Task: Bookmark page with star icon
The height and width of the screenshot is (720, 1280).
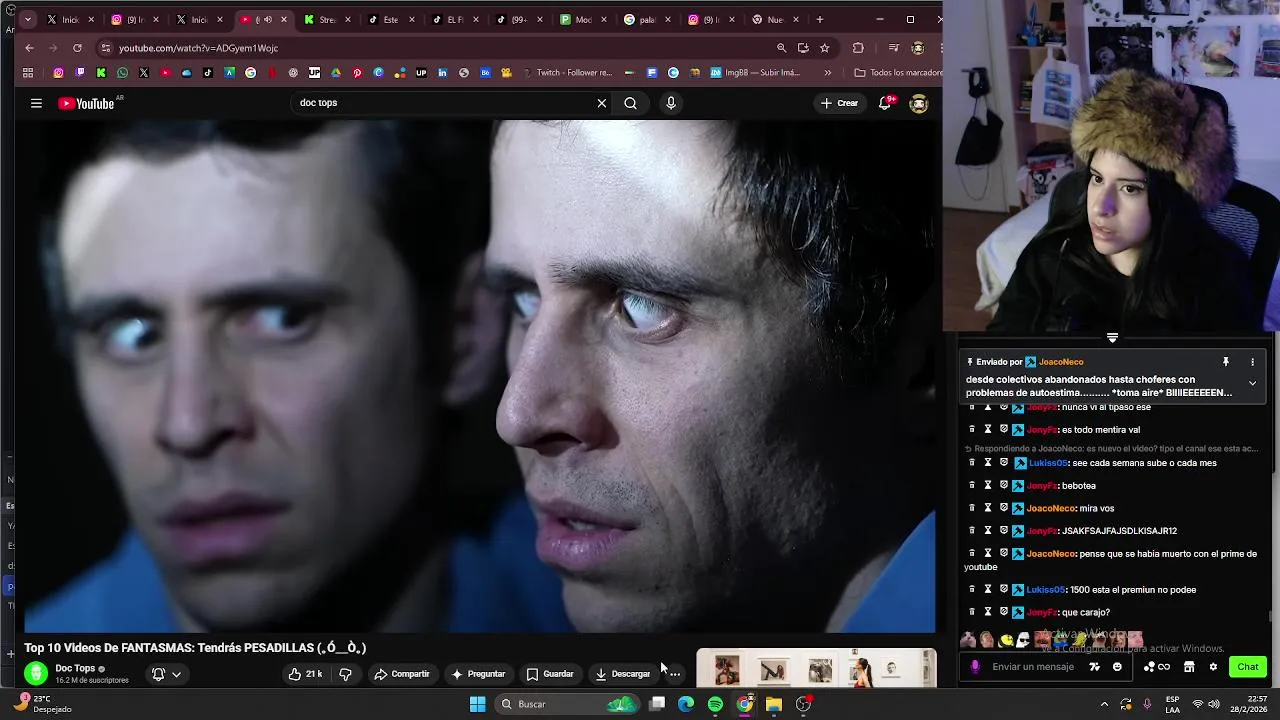Action: pos(825,48)
